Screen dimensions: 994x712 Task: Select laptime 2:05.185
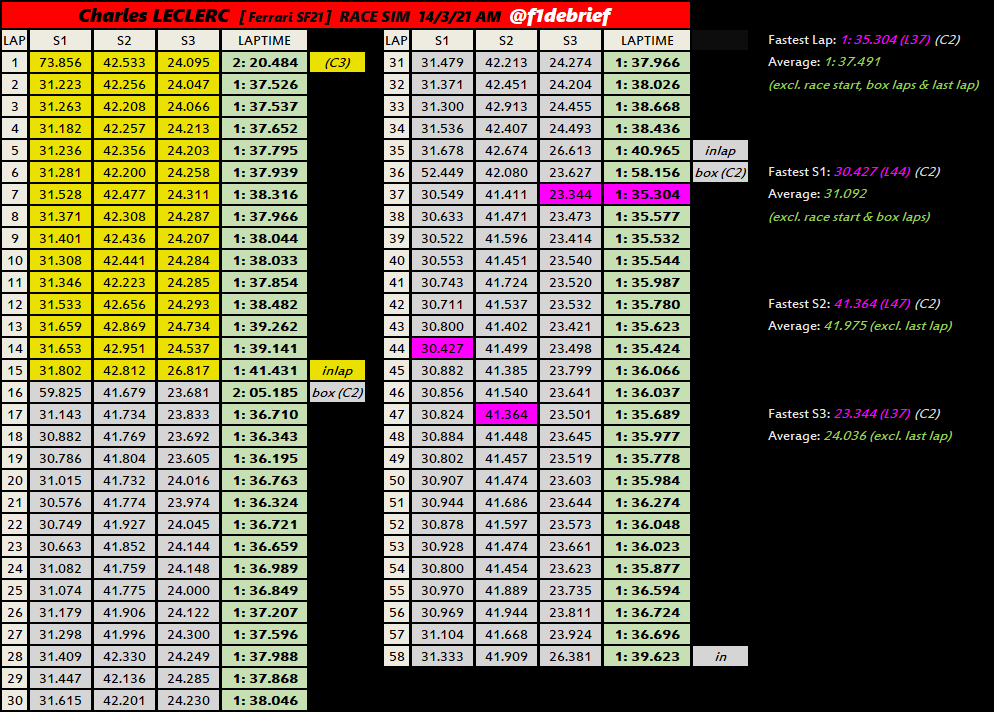tap(264, 392)
